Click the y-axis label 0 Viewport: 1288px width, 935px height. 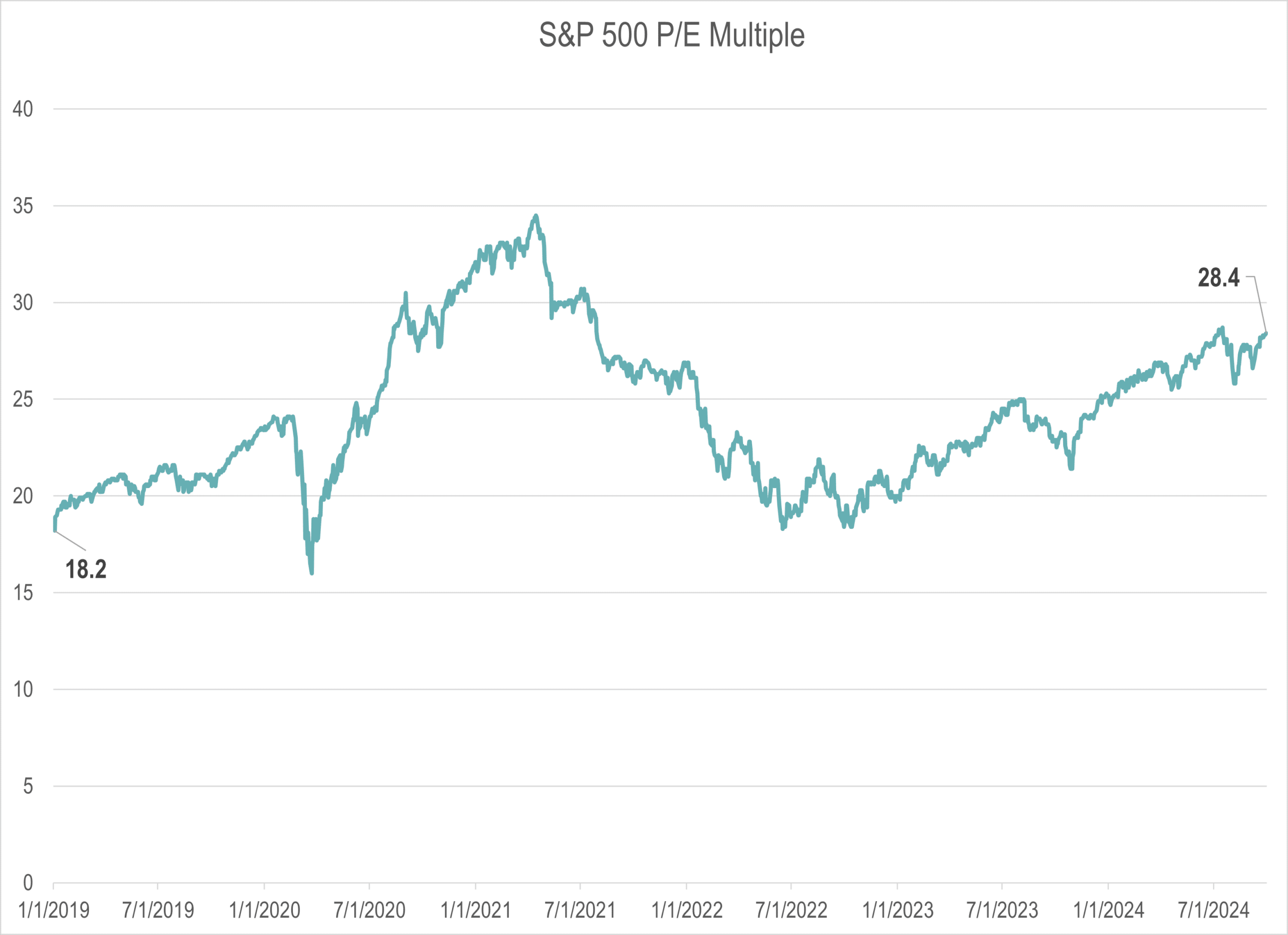[27, 883]
